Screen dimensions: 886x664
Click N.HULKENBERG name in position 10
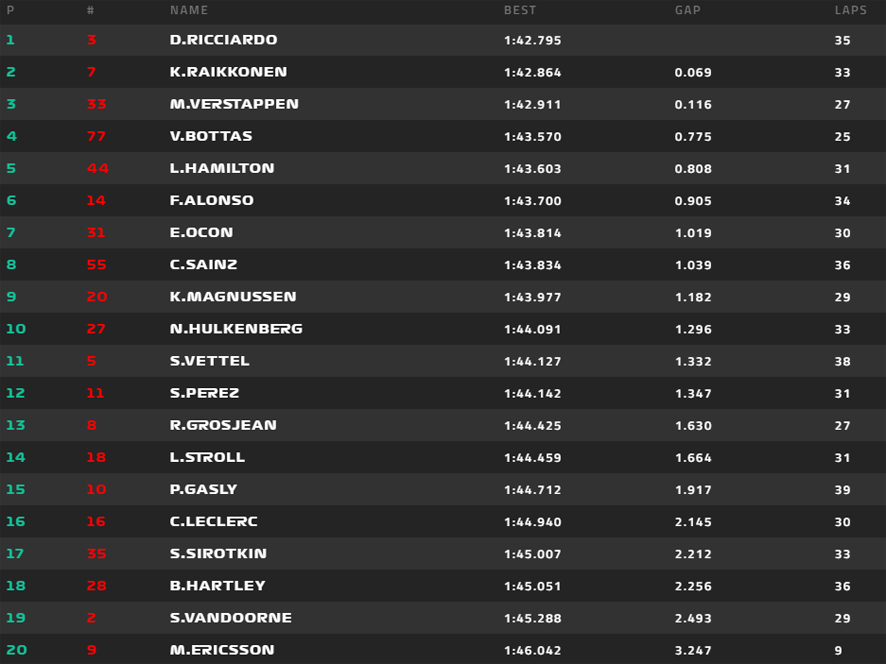point(236,329)
